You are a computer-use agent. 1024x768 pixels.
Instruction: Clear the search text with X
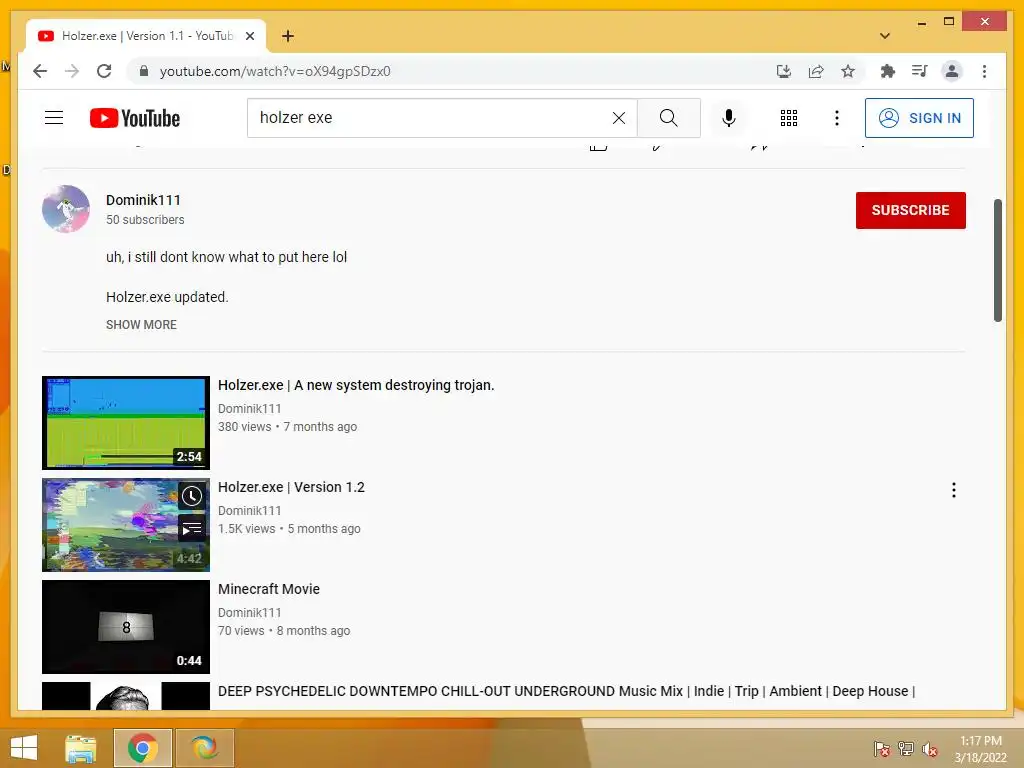coord(618,118)
